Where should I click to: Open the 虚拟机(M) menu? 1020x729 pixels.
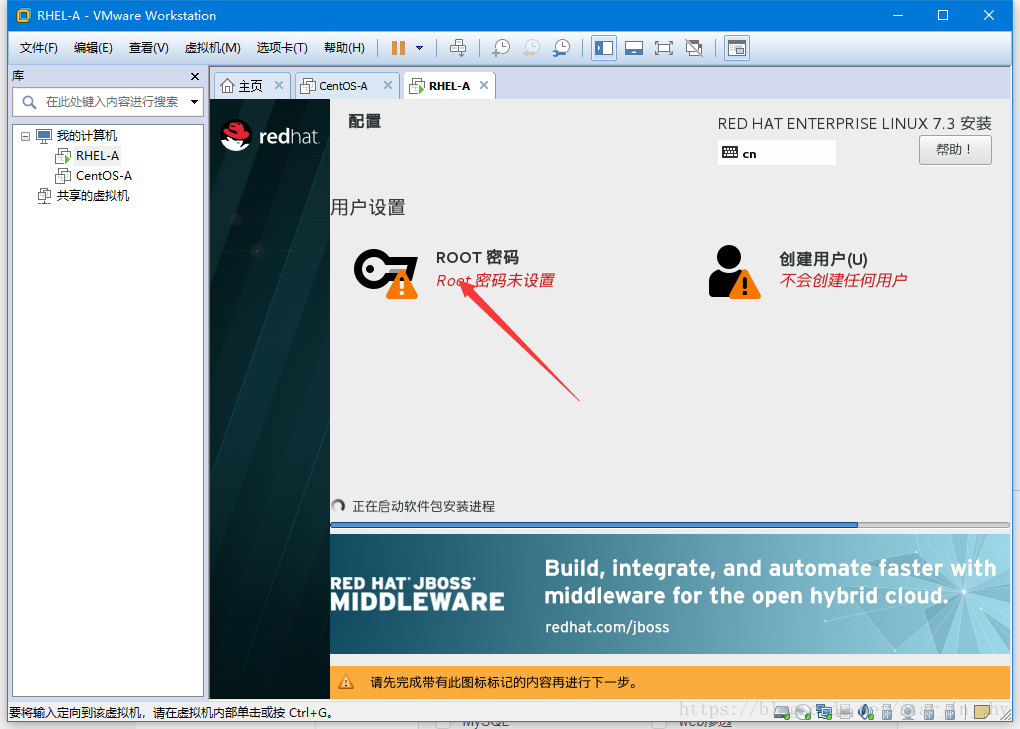tap(212, 47)
